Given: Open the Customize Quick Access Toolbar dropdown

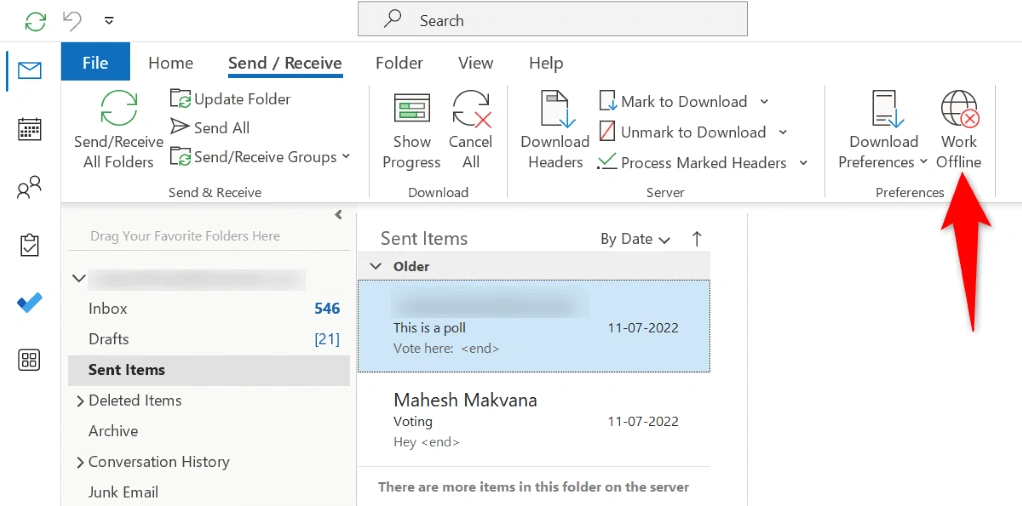Looking at the screenshot, I should [x=109, y=21].
